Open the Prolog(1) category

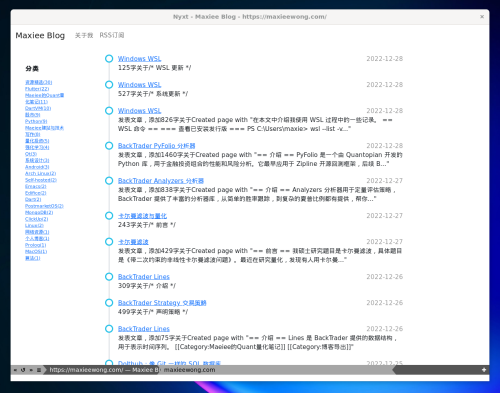pyautogui.click(x=35, y=245)
